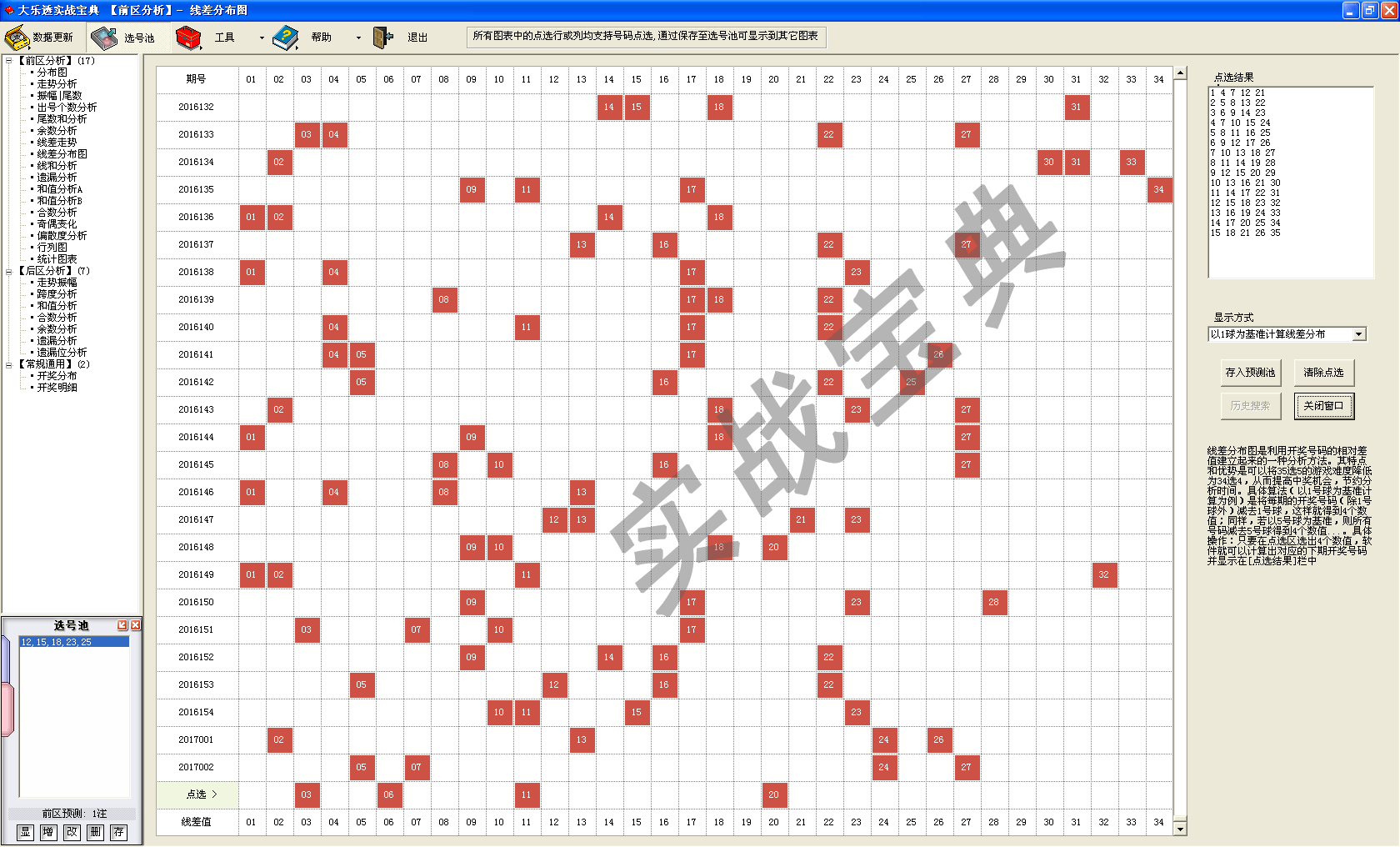Click the 存 button in 选号池 panel
The width and height of the screenshot is (1400, 847).
coord(119,832)
